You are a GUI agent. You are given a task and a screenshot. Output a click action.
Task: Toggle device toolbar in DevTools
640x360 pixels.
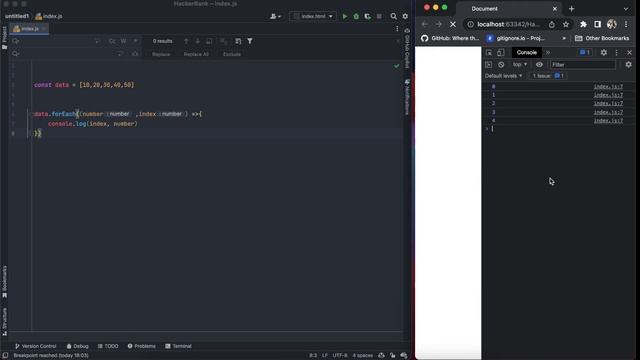click(501, 52)
